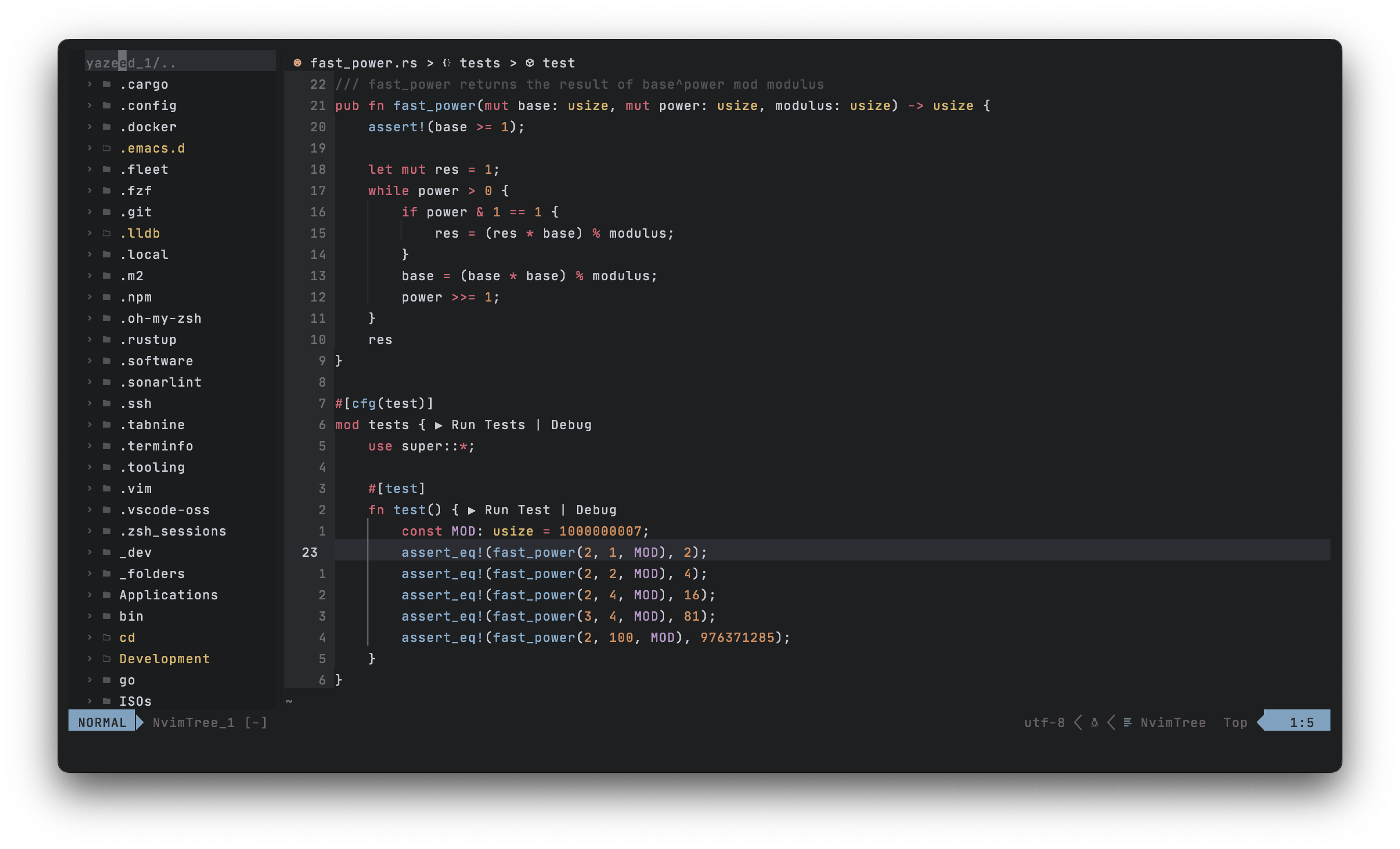Image resolution: width=1400 pixels, height=849 pixels.
Task: Click the outlined folder icon beside Development
Action: [106, 659]
